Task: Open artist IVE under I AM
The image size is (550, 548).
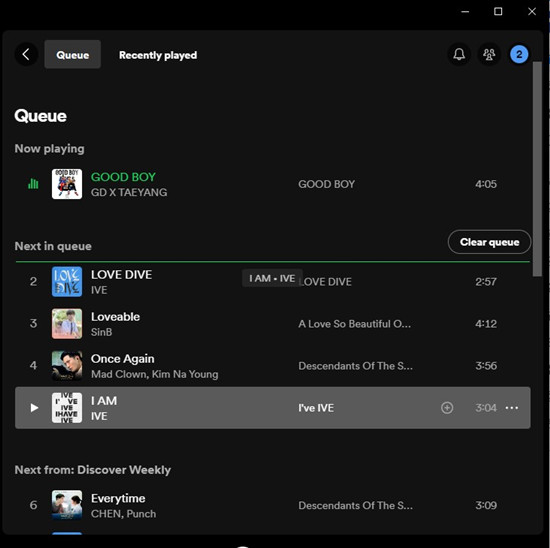Action: coord(99,416)
